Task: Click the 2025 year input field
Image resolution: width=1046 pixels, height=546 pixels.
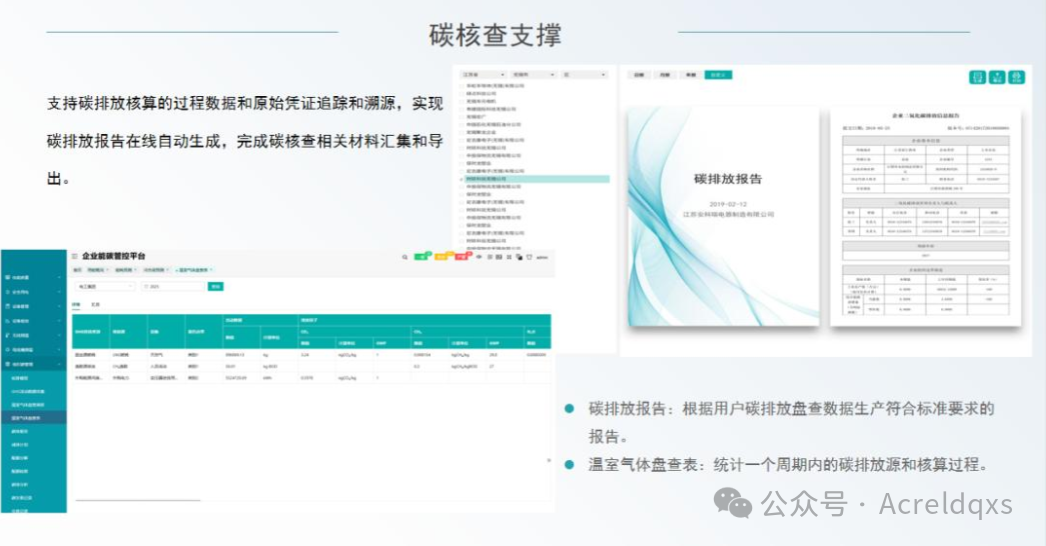Action: click(173, 286)
